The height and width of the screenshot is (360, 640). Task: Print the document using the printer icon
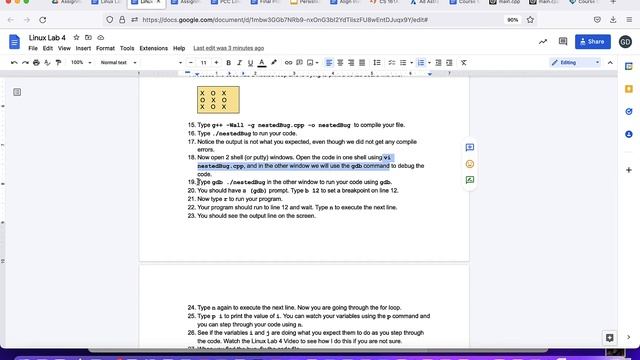(36, 62)
